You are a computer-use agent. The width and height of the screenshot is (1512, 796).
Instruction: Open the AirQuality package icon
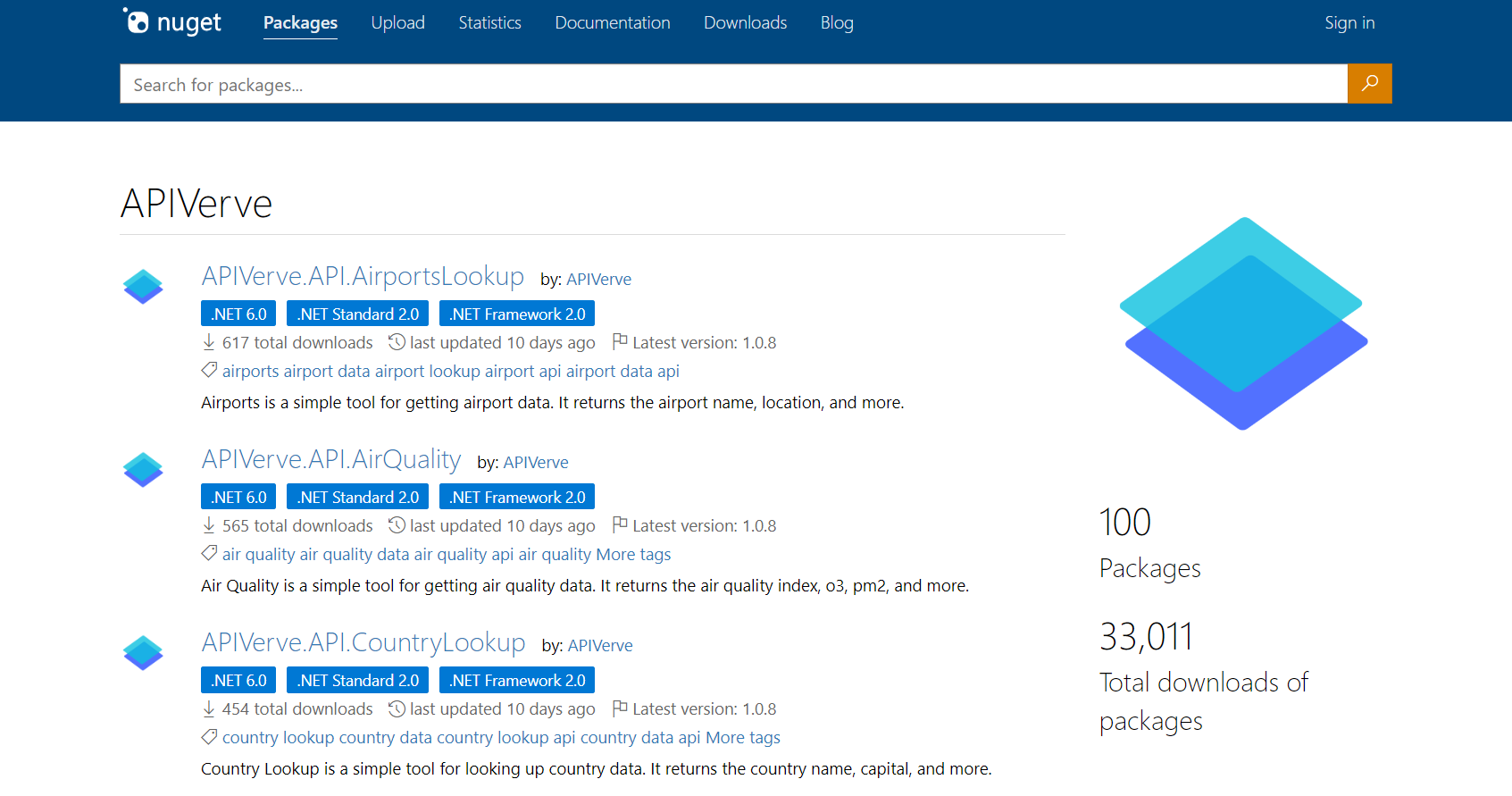143,470
